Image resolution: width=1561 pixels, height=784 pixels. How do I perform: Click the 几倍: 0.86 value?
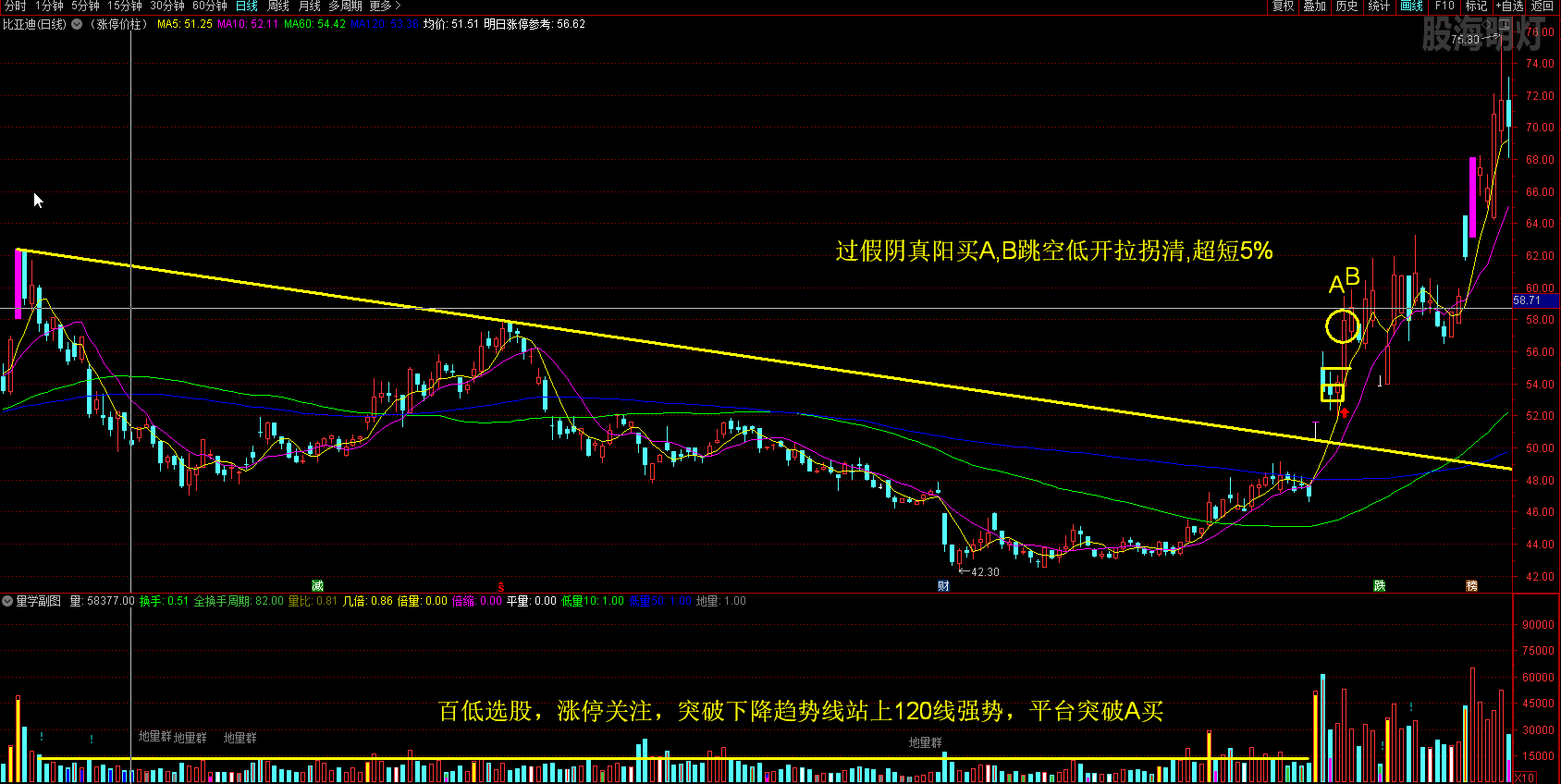[x=368, y=601]
